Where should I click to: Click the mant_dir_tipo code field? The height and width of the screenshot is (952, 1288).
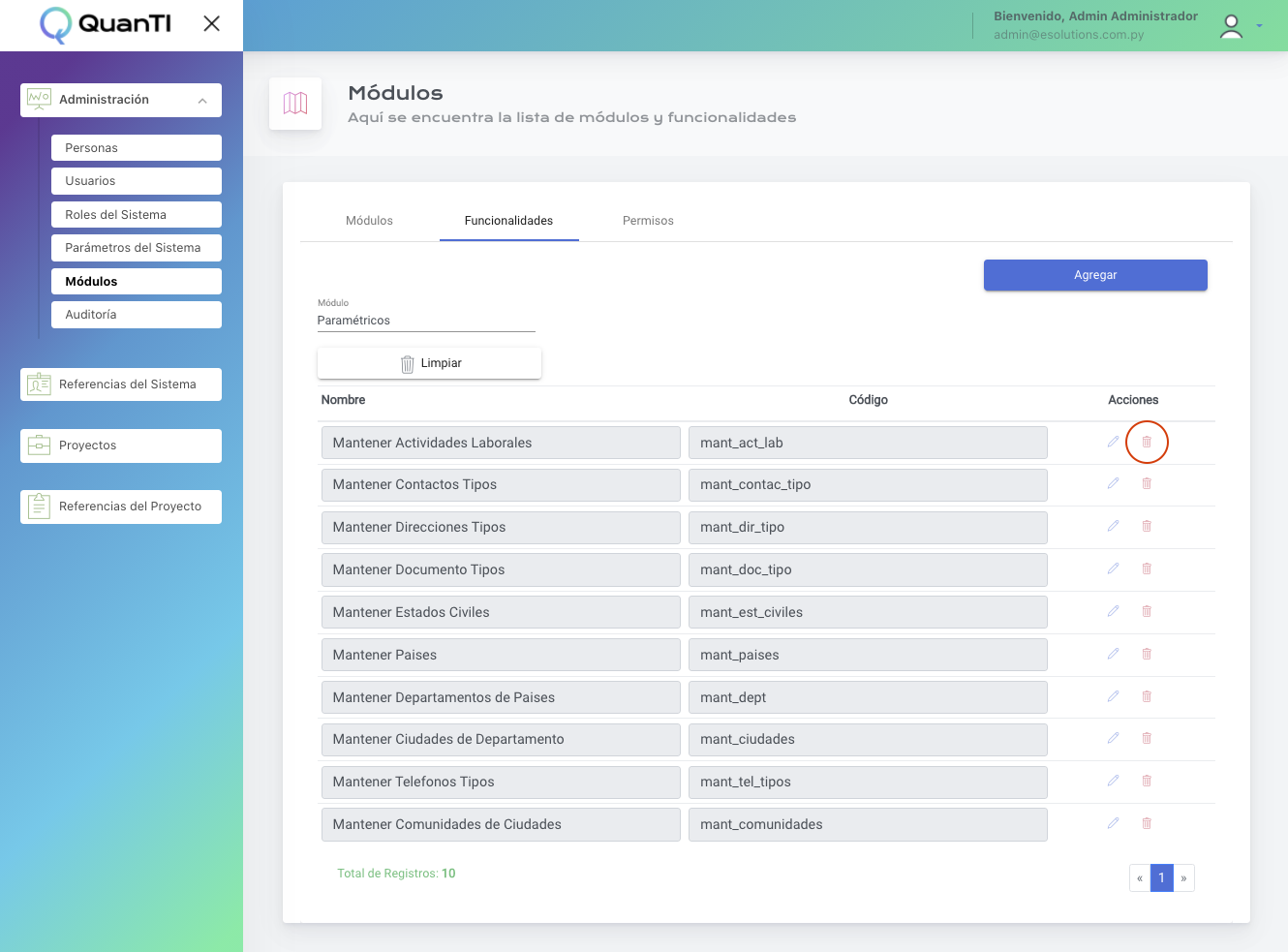[x=868, y=528]
